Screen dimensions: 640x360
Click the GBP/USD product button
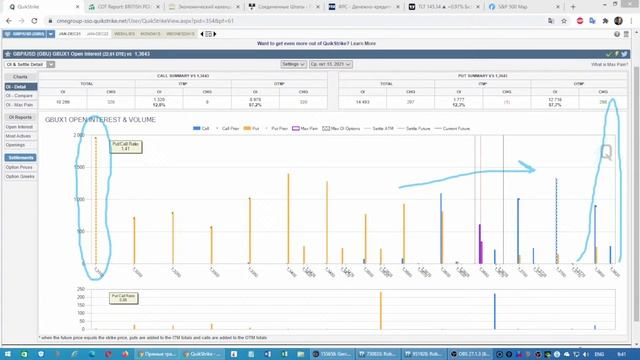[25, 34]
